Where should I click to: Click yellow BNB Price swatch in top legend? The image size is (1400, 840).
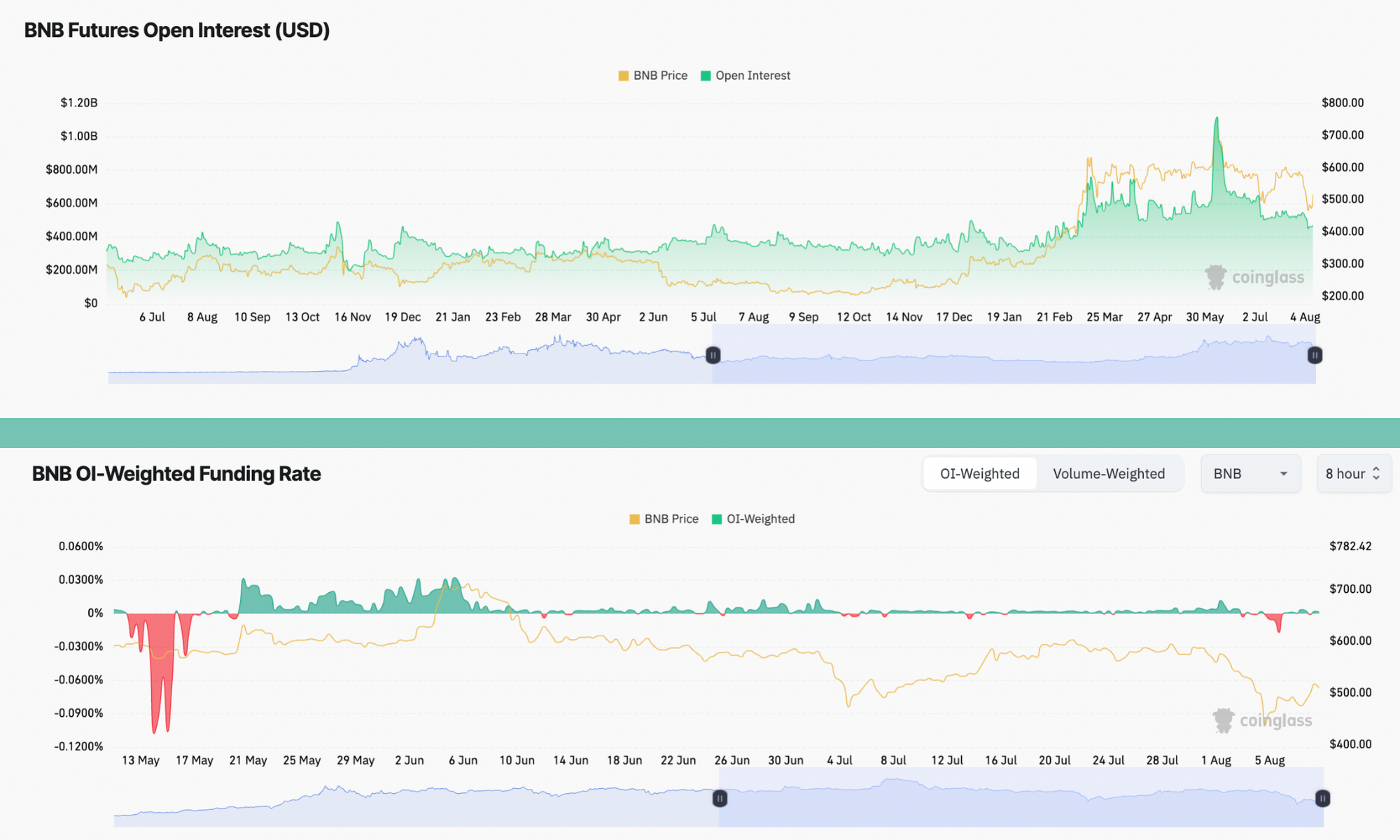tap(624, 76)
